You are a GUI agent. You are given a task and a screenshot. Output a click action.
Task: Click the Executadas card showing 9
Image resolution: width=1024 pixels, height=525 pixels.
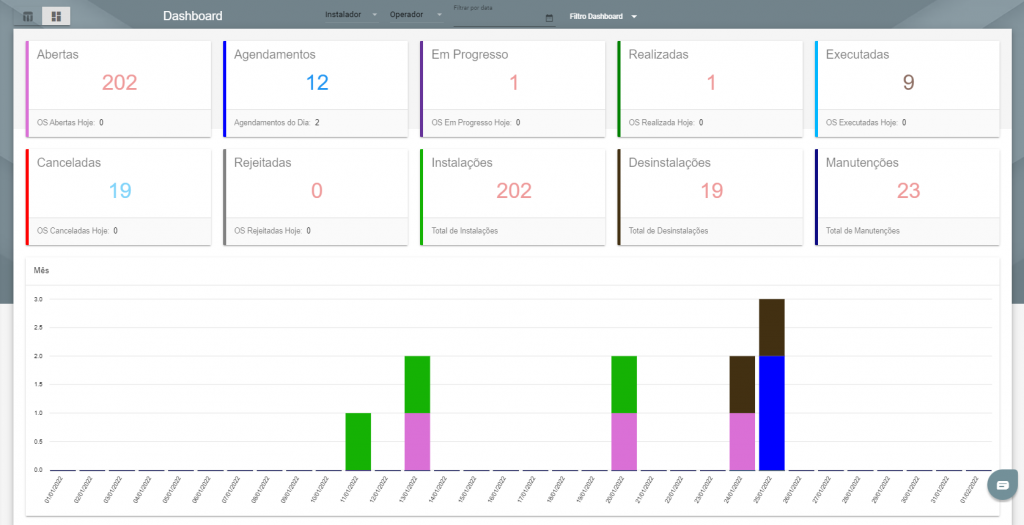click(x=907, y=89)
